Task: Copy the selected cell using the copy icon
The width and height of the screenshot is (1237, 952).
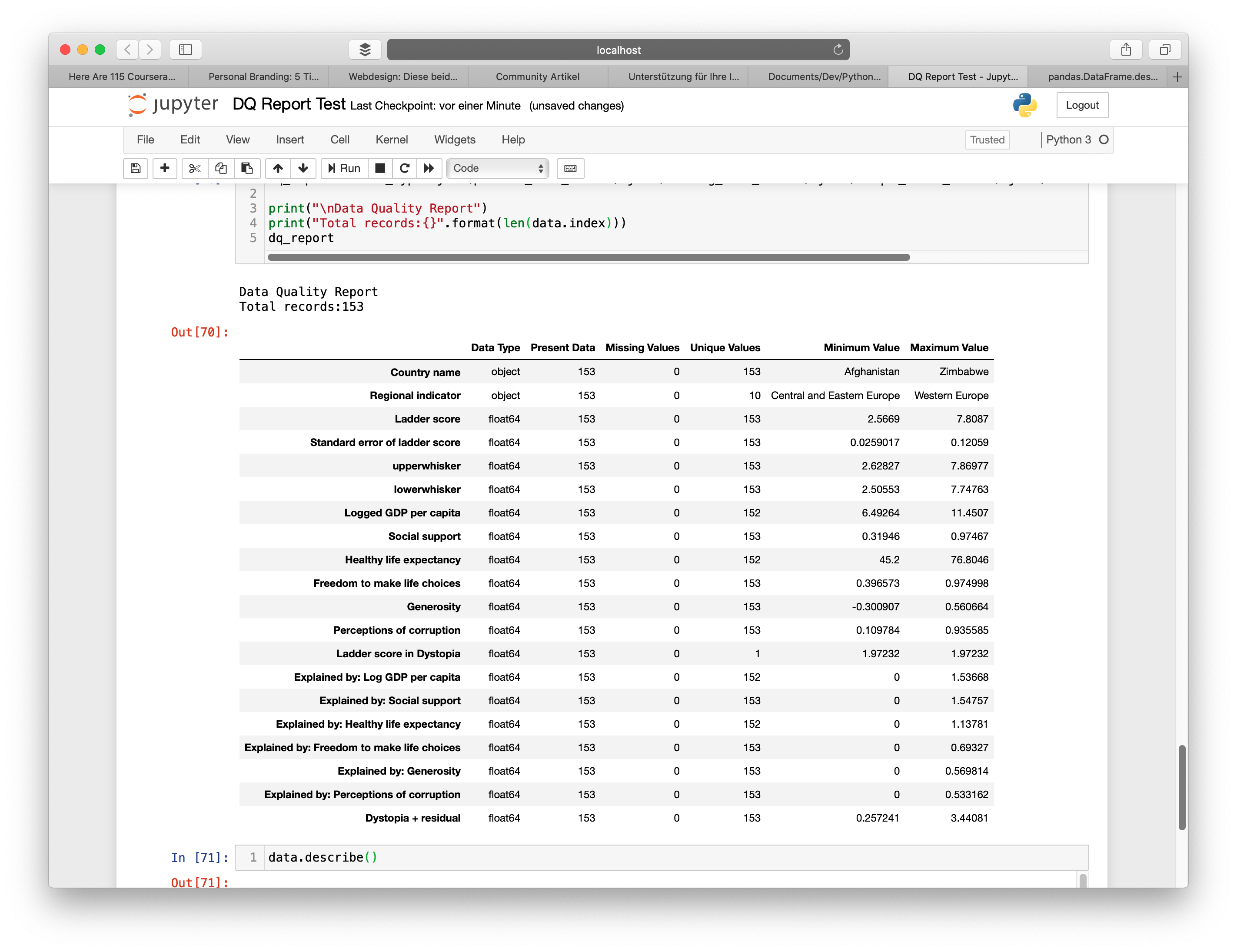Action: (x=221, y=168)
